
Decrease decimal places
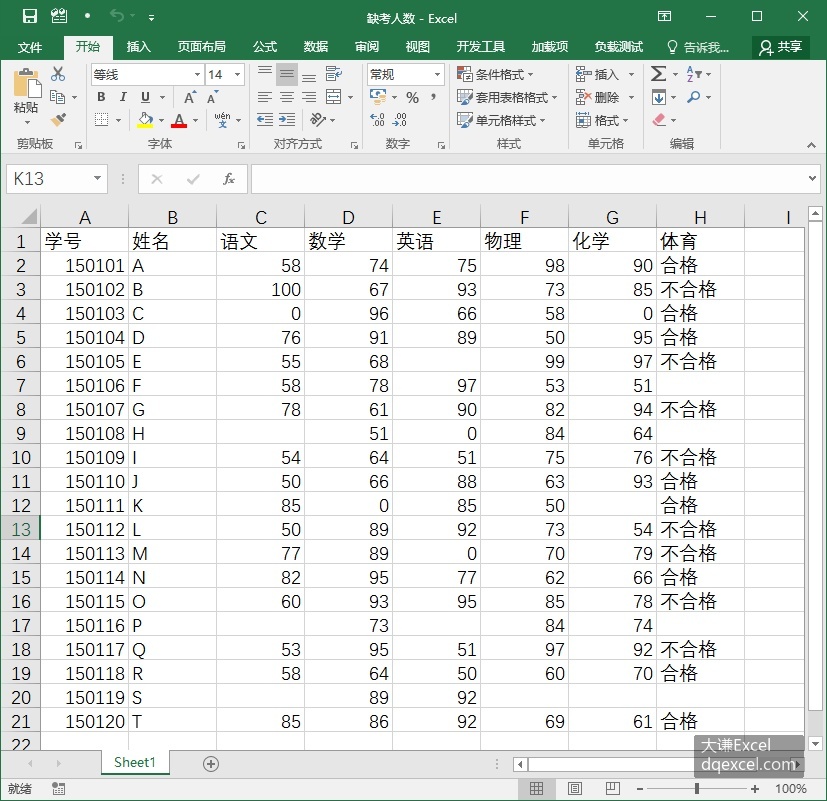399,120
